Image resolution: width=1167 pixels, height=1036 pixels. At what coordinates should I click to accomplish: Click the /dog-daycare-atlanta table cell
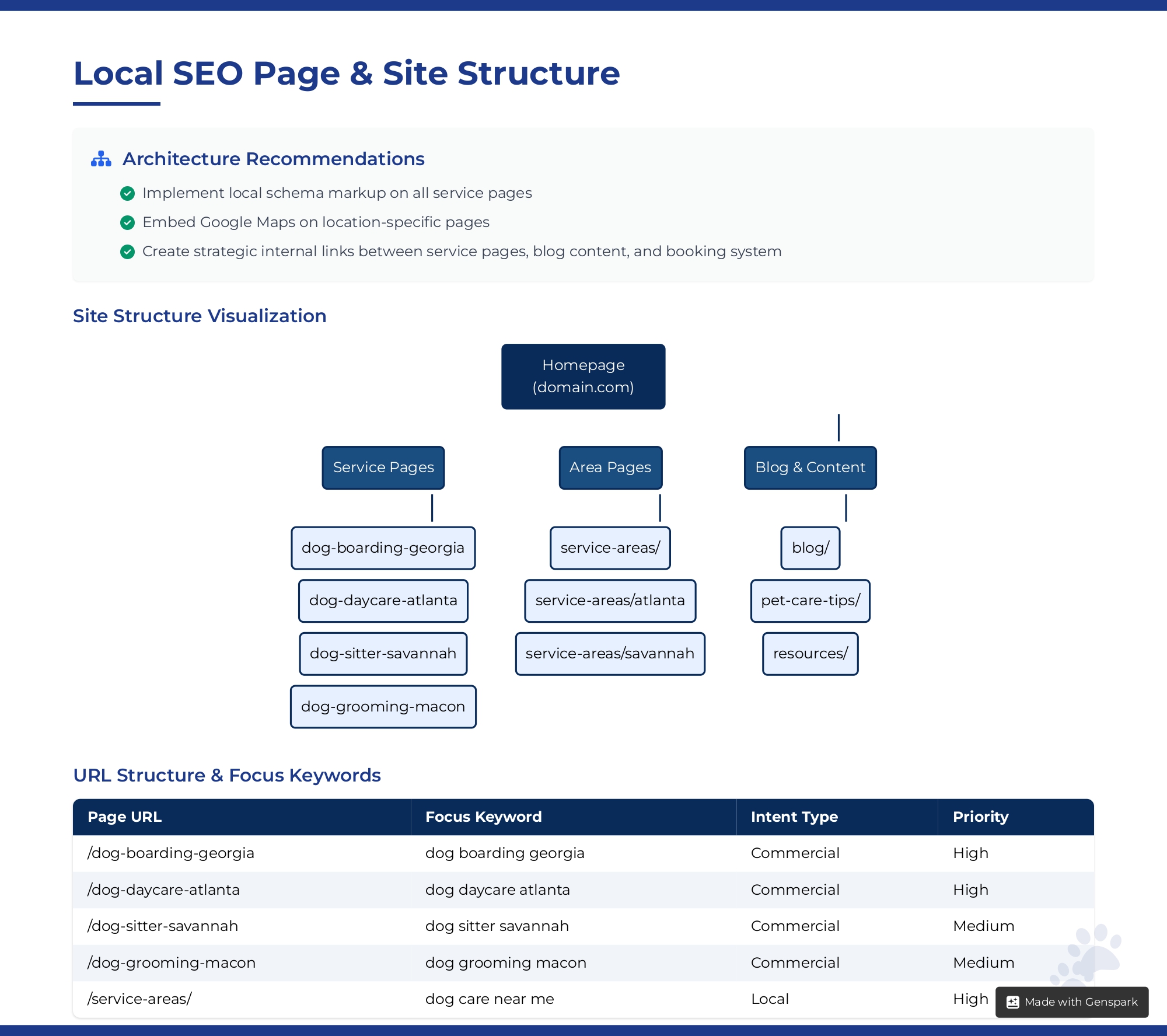click(163, 890)
